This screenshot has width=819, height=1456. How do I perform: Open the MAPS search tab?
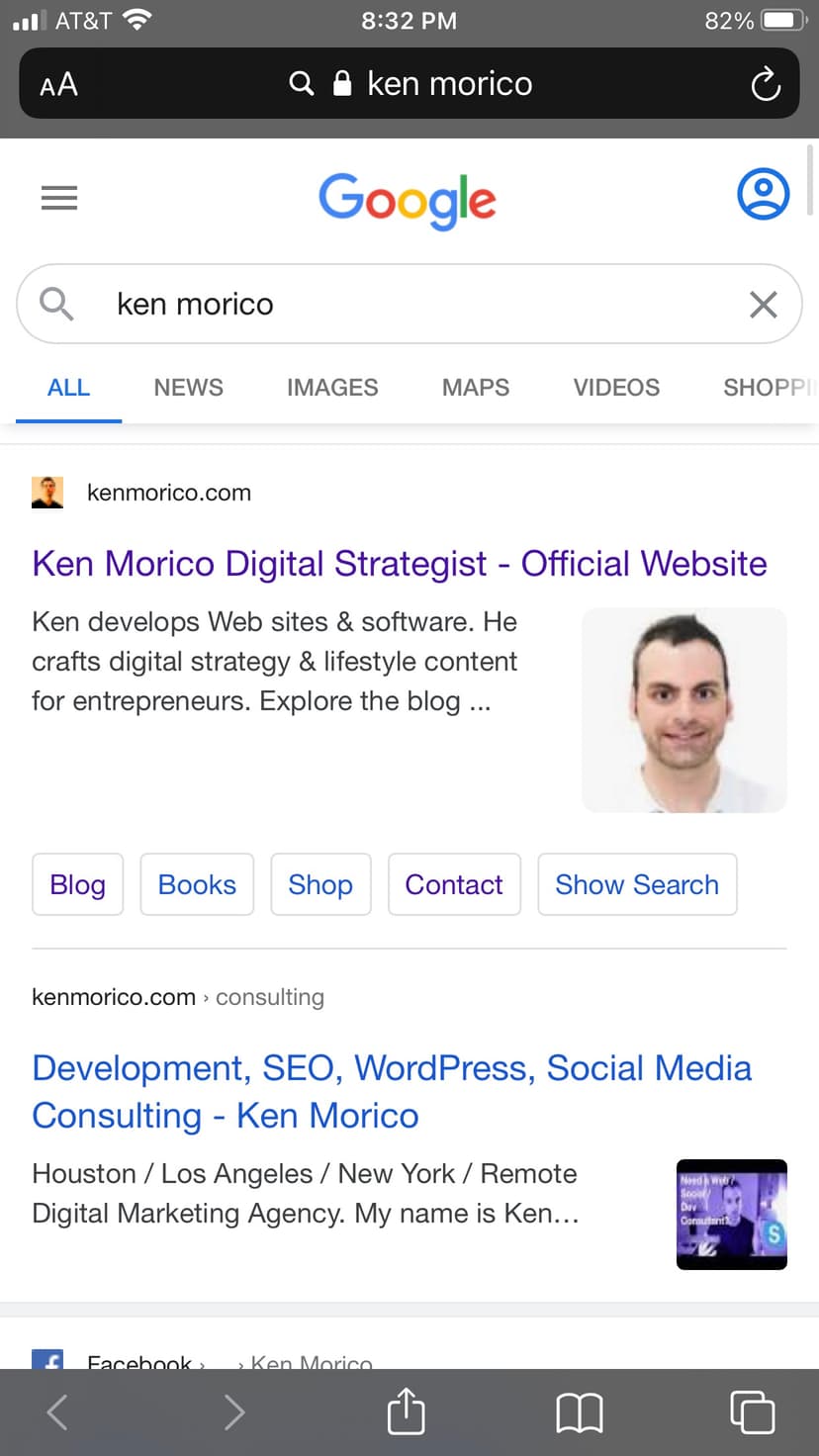pos(475,388)
